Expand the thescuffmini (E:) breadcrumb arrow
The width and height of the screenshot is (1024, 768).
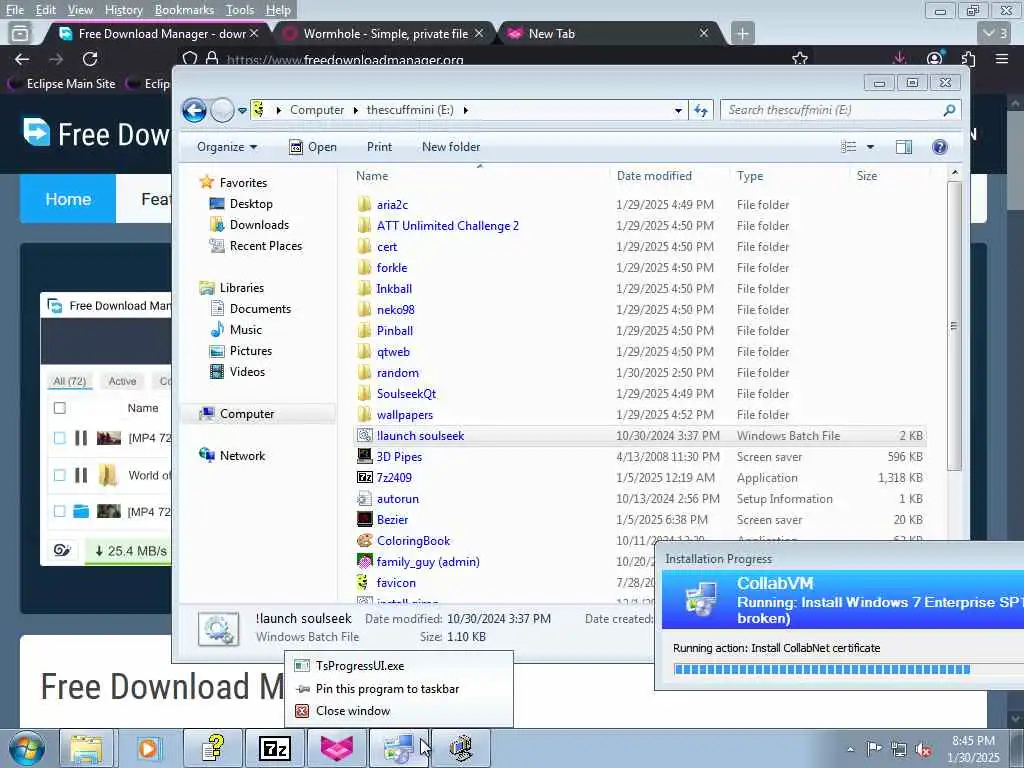click(x=465, y=110)
